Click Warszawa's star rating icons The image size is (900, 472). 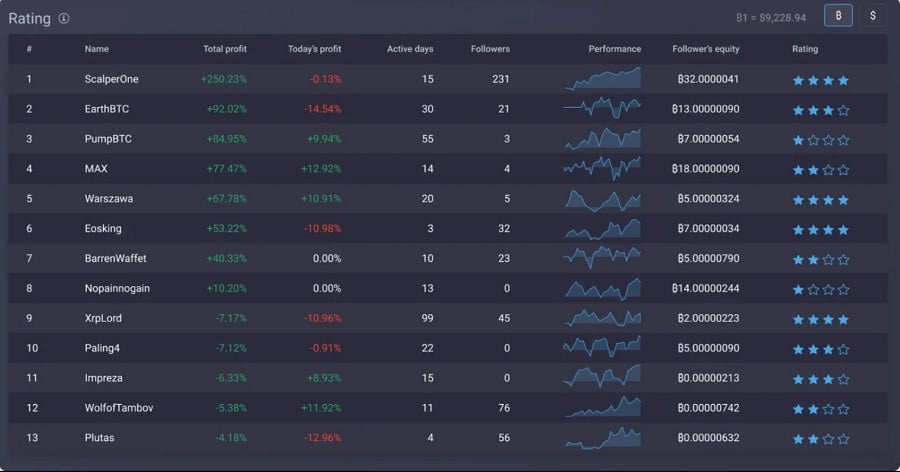pos(821,199)
